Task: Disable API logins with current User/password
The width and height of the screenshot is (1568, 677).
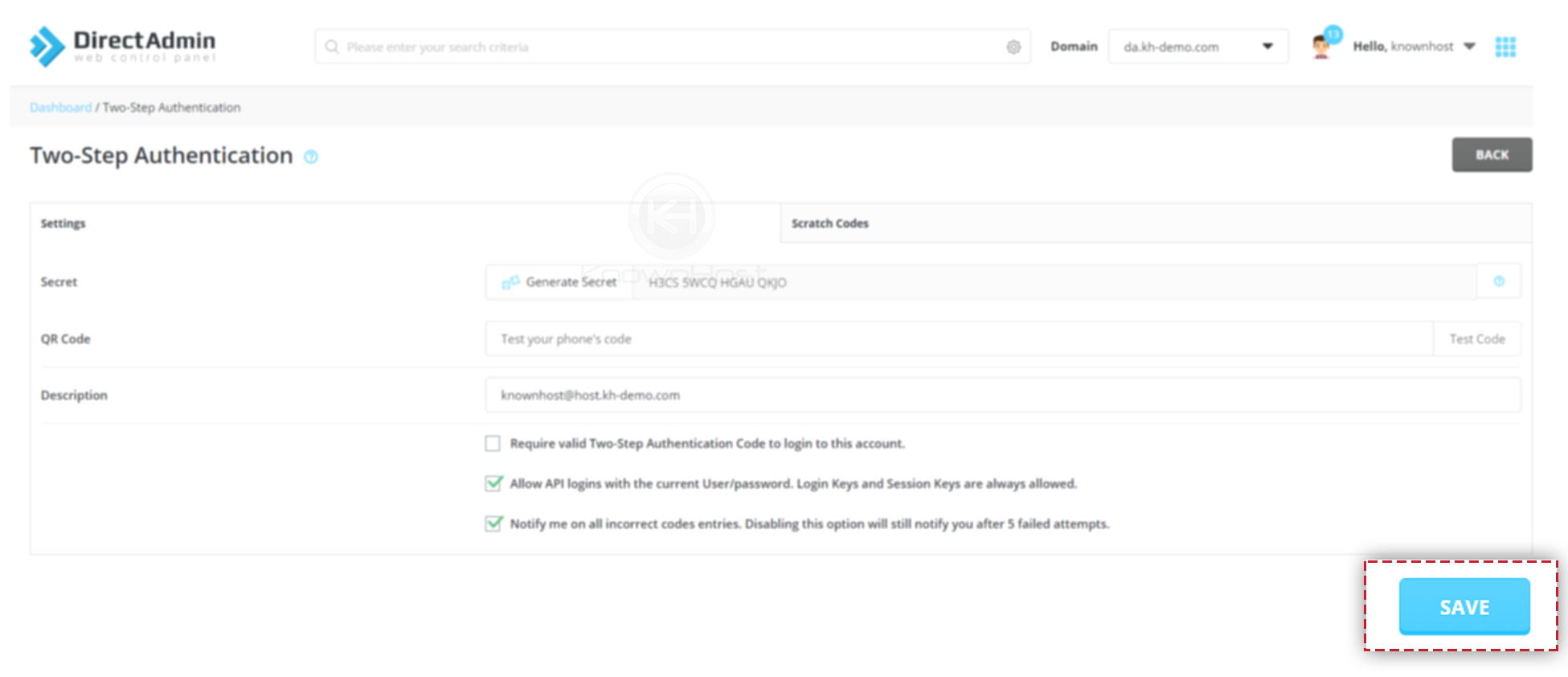Action: click(x=493, y=483)
